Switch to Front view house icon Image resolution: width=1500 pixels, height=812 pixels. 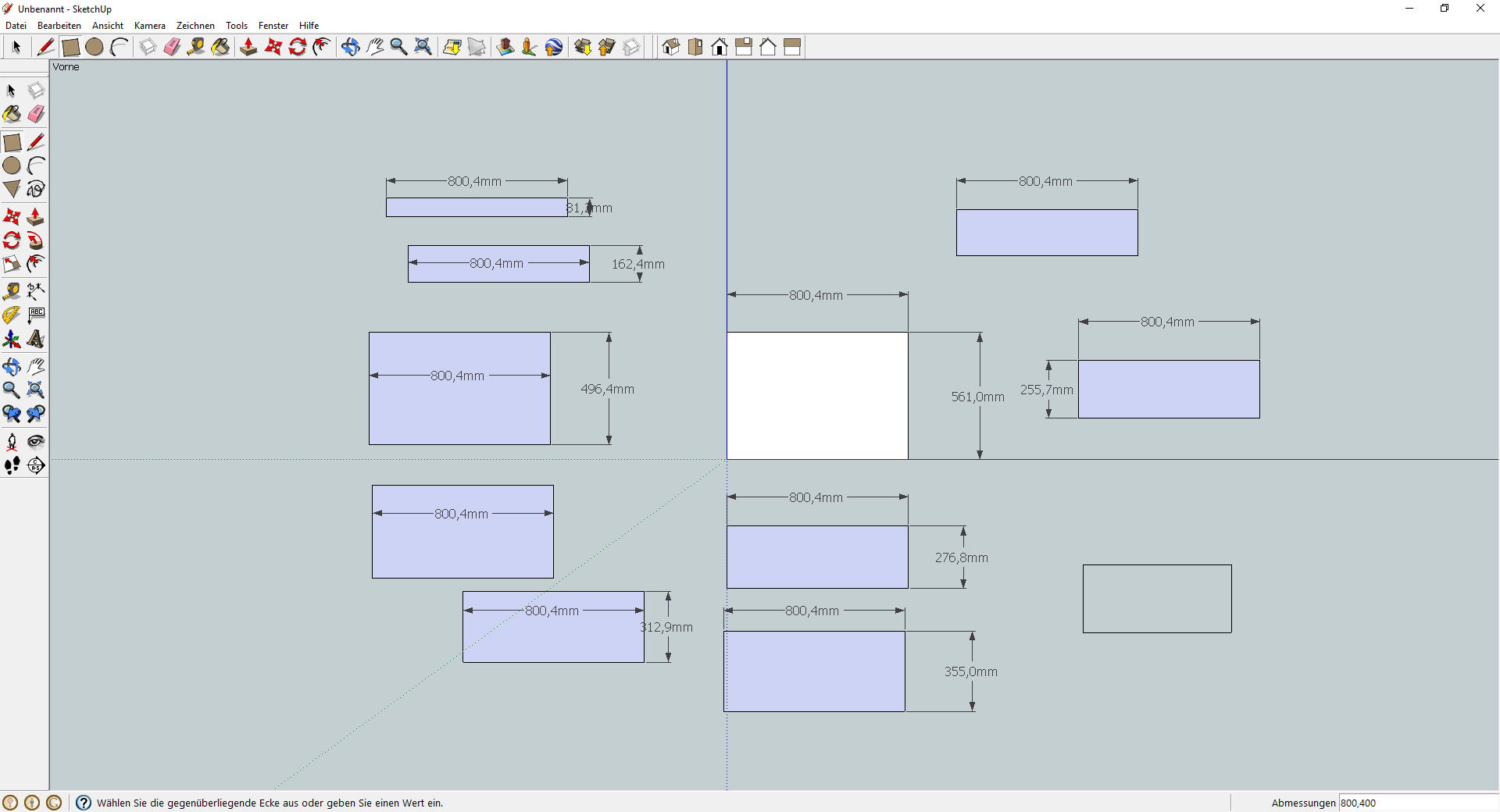720,47
